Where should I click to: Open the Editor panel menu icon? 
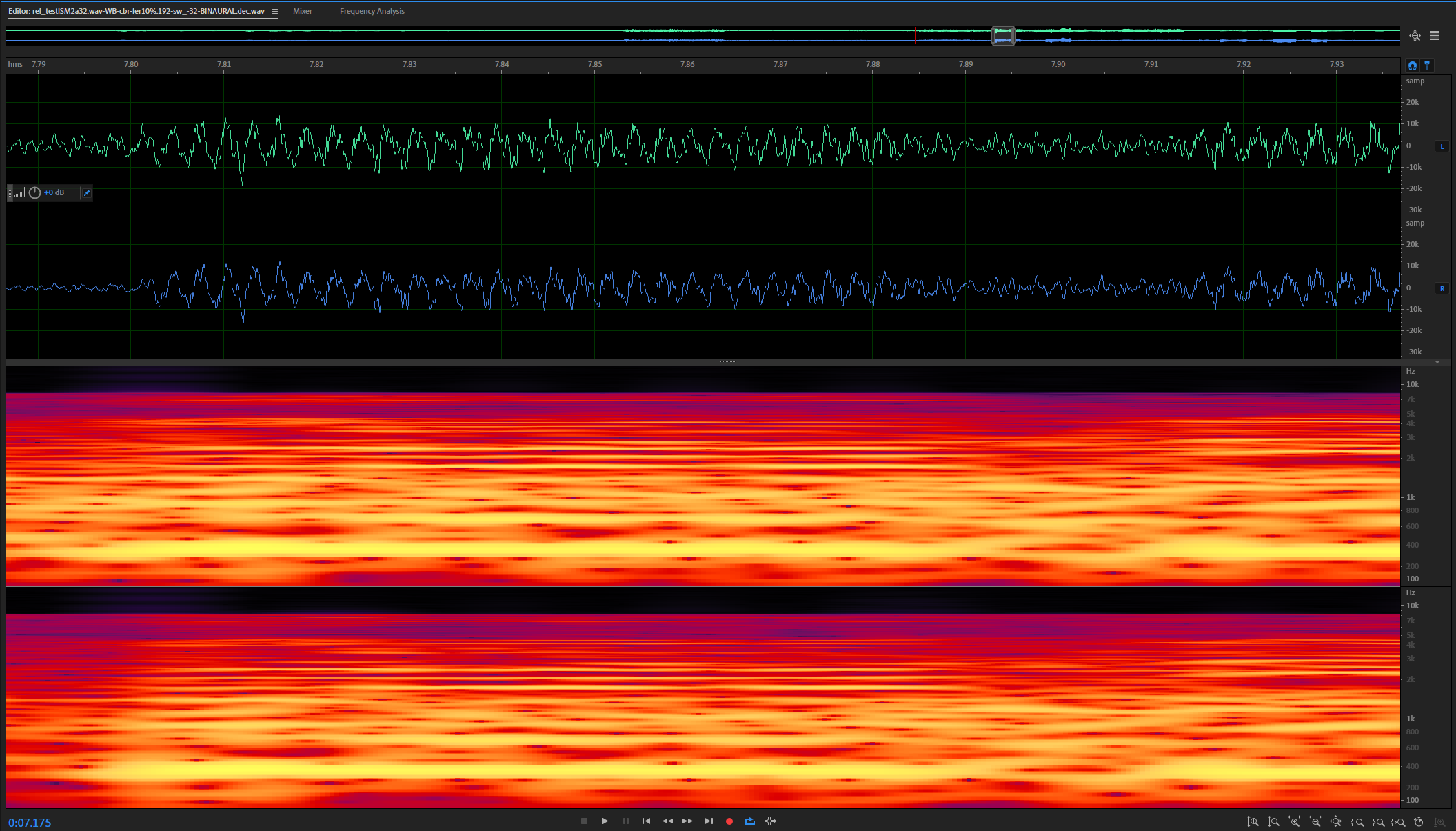[274, 11]
